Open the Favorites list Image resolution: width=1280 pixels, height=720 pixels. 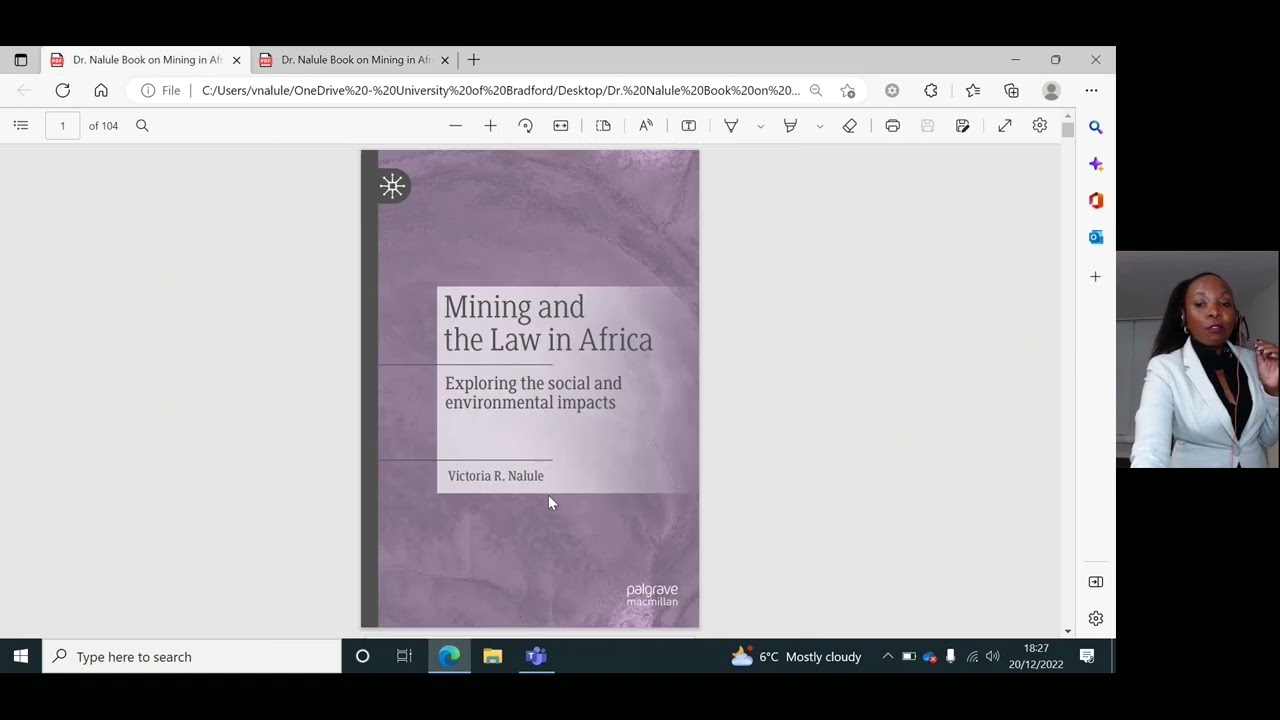tap(973, 90)
